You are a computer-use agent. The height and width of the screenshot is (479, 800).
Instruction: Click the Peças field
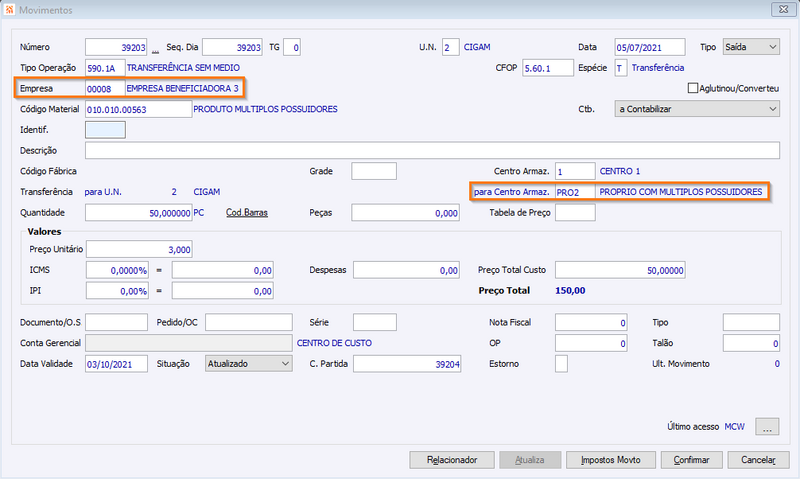[x=406, y=213]
